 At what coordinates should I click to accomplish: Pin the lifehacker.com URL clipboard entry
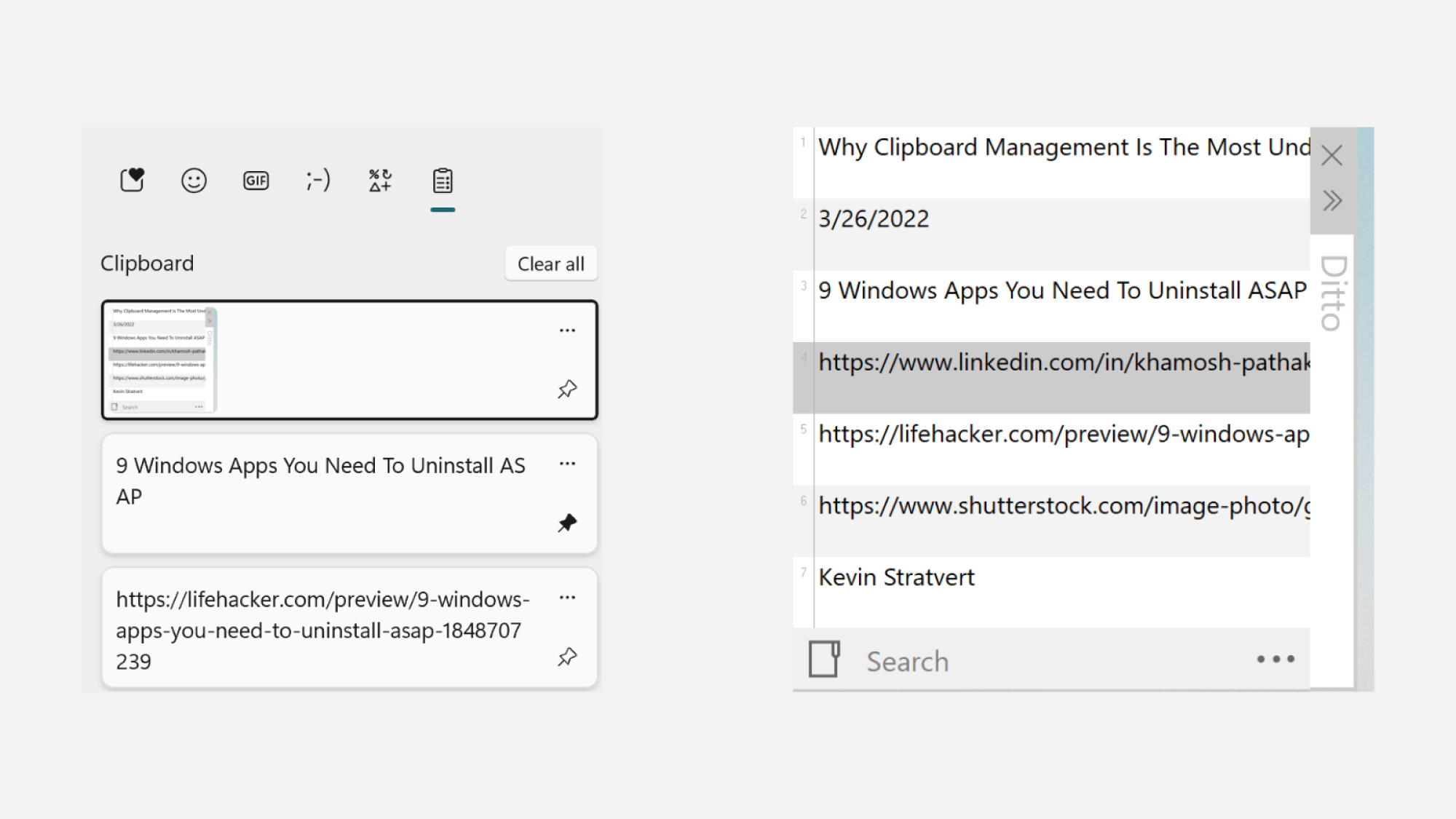(x=568, y=657)
